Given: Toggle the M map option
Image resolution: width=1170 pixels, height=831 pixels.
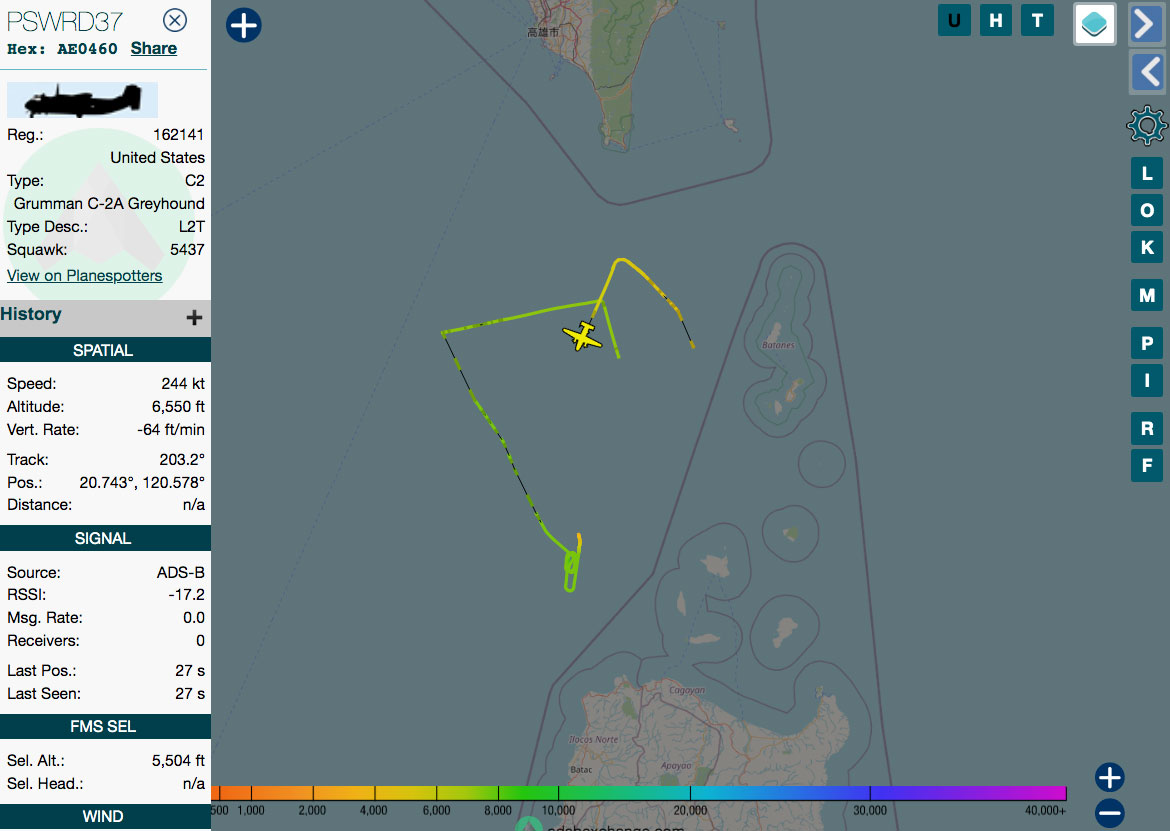Looking at the screenshot, I should click(x=1147, y=295).
